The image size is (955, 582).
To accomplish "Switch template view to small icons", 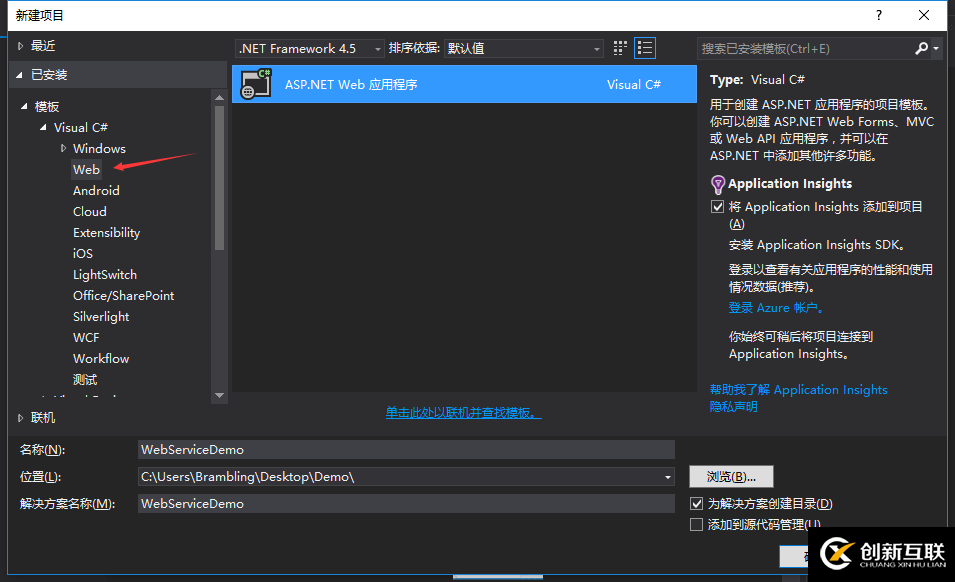I will [x=645, y=47].
